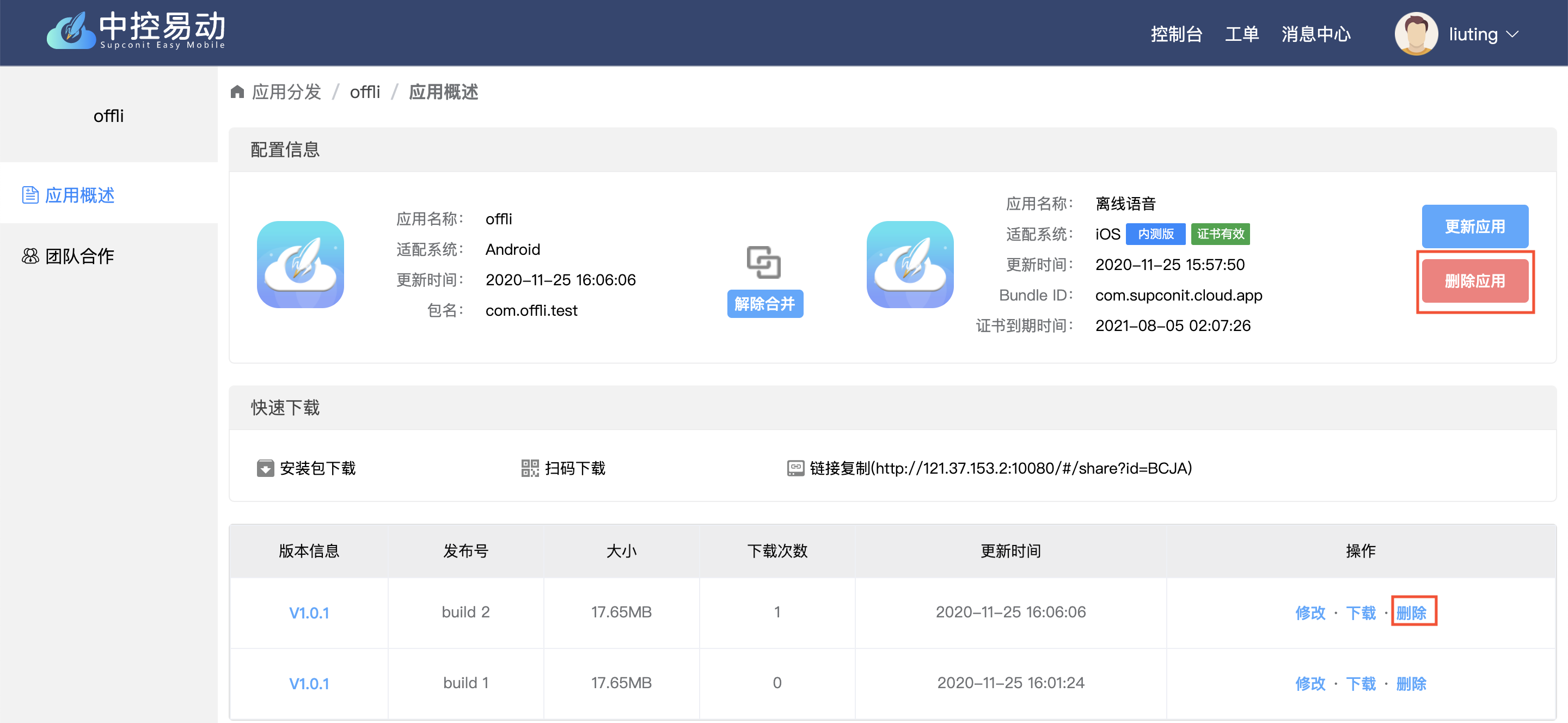The width and height of the screenshot is (1568, 723).
Task: Click the download count 0 for build 1
Action: click(x=777, y=683)
